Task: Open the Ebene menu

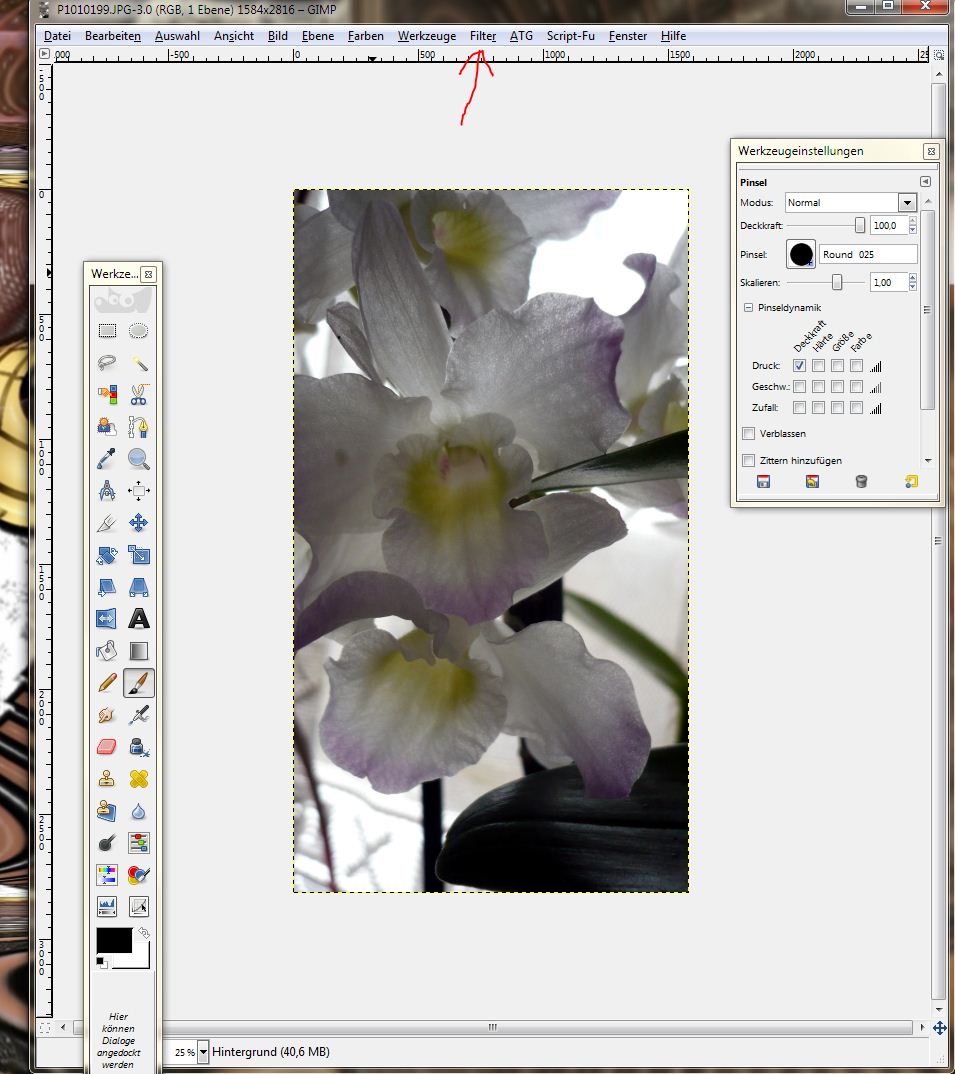Action: tap(318, 36)
